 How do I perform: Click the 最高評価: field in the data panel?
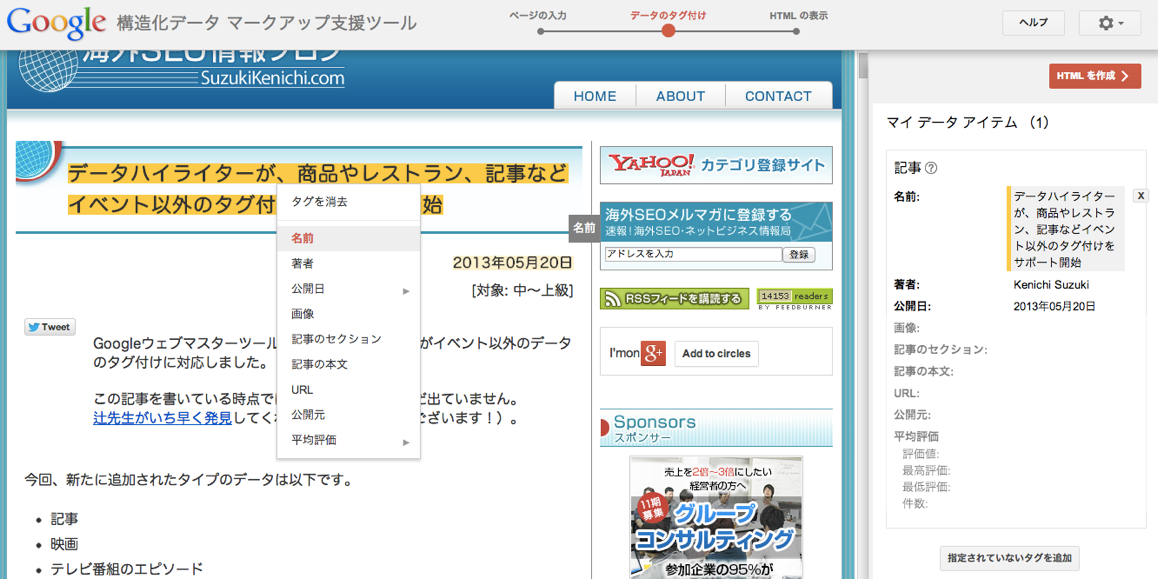[926, 470]
